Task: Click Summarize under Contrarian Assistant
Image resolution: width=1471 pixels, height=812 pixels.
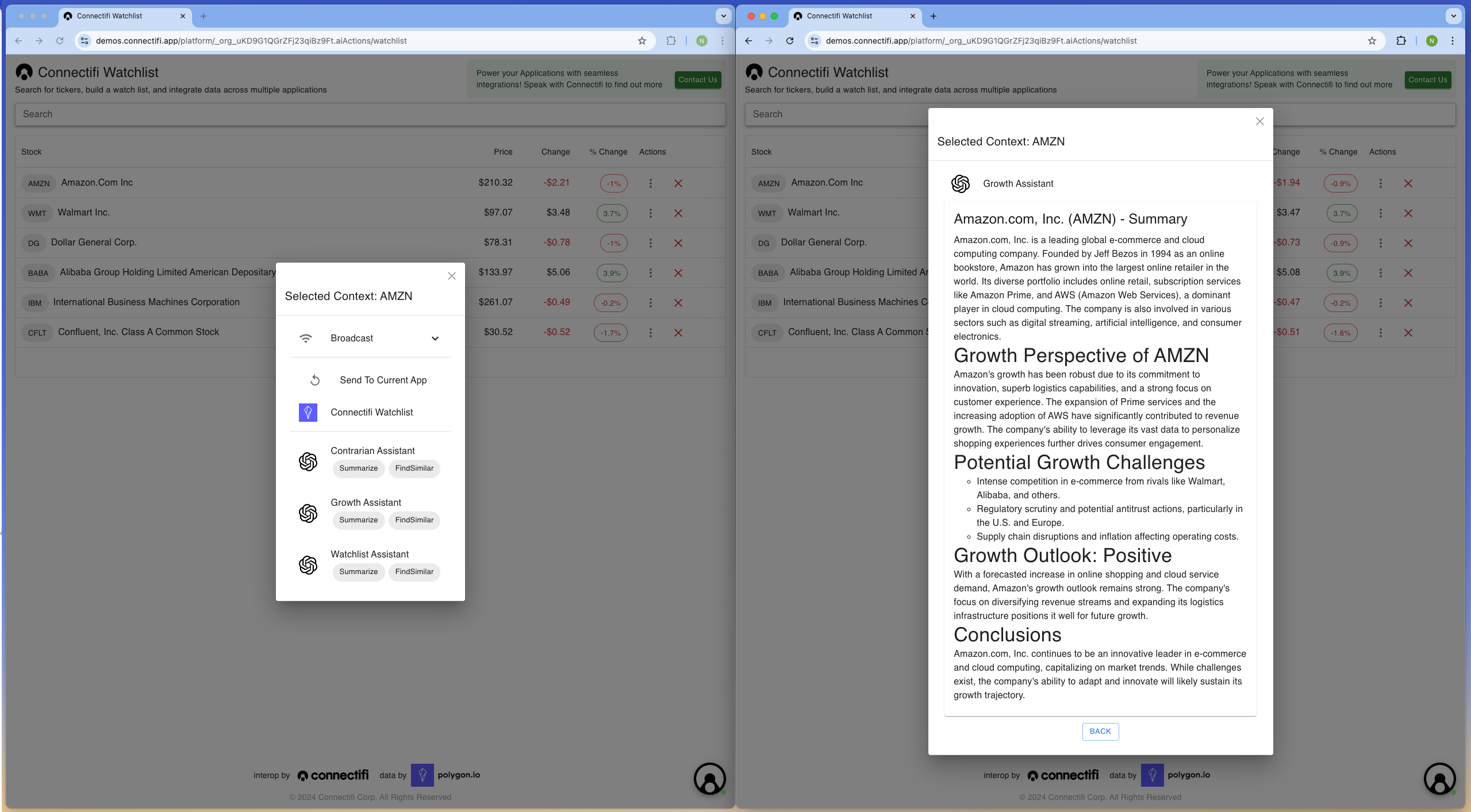Action: point(359,468)
